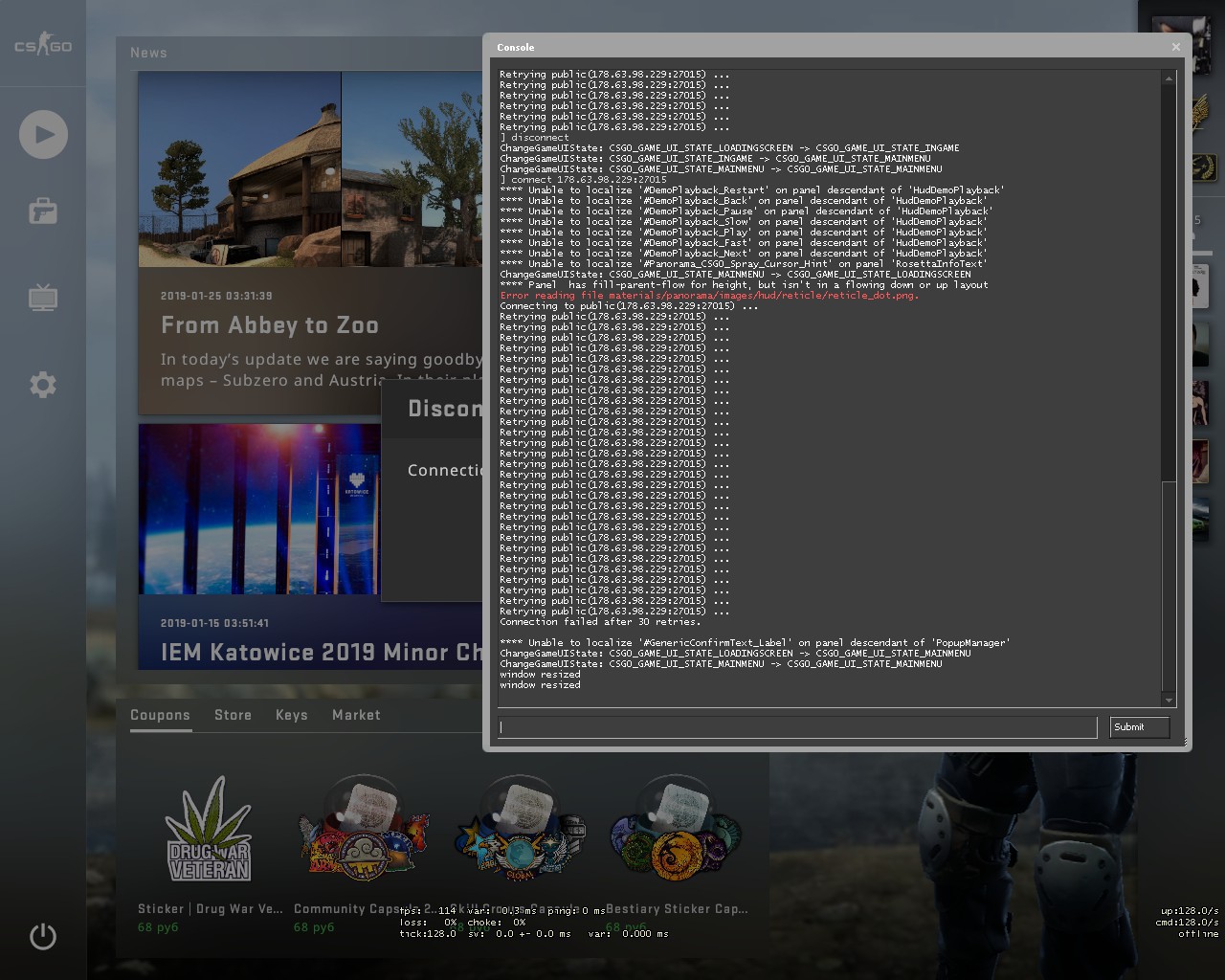Click the console scrollbar down arrow
1225x980 pixels.
[x=1169, y=701]
